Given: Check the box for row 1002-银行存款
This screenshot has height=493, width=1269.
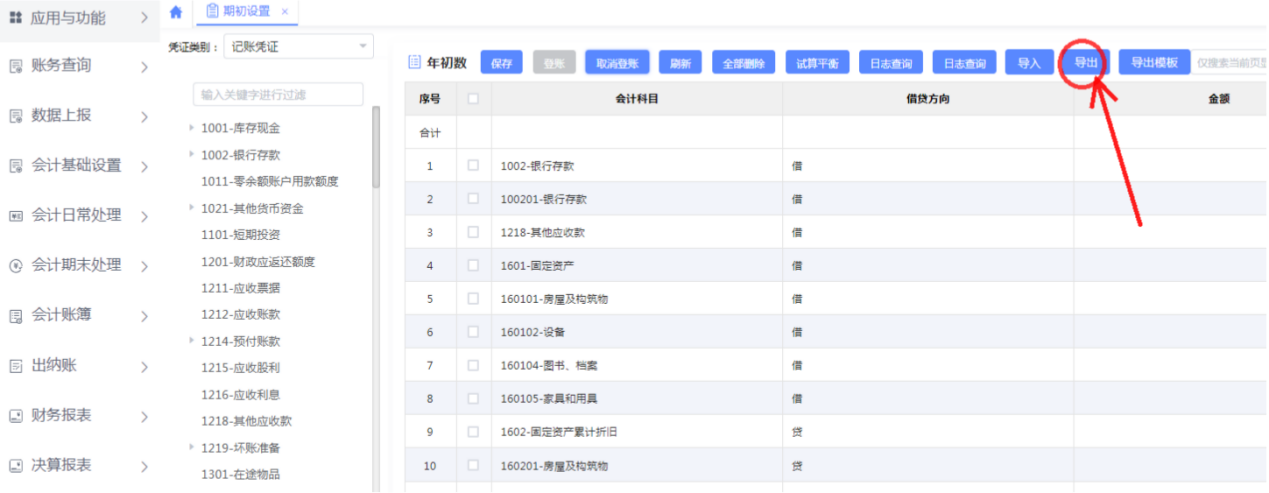Looking at the screenshot, I should click(x=473, y=166).
